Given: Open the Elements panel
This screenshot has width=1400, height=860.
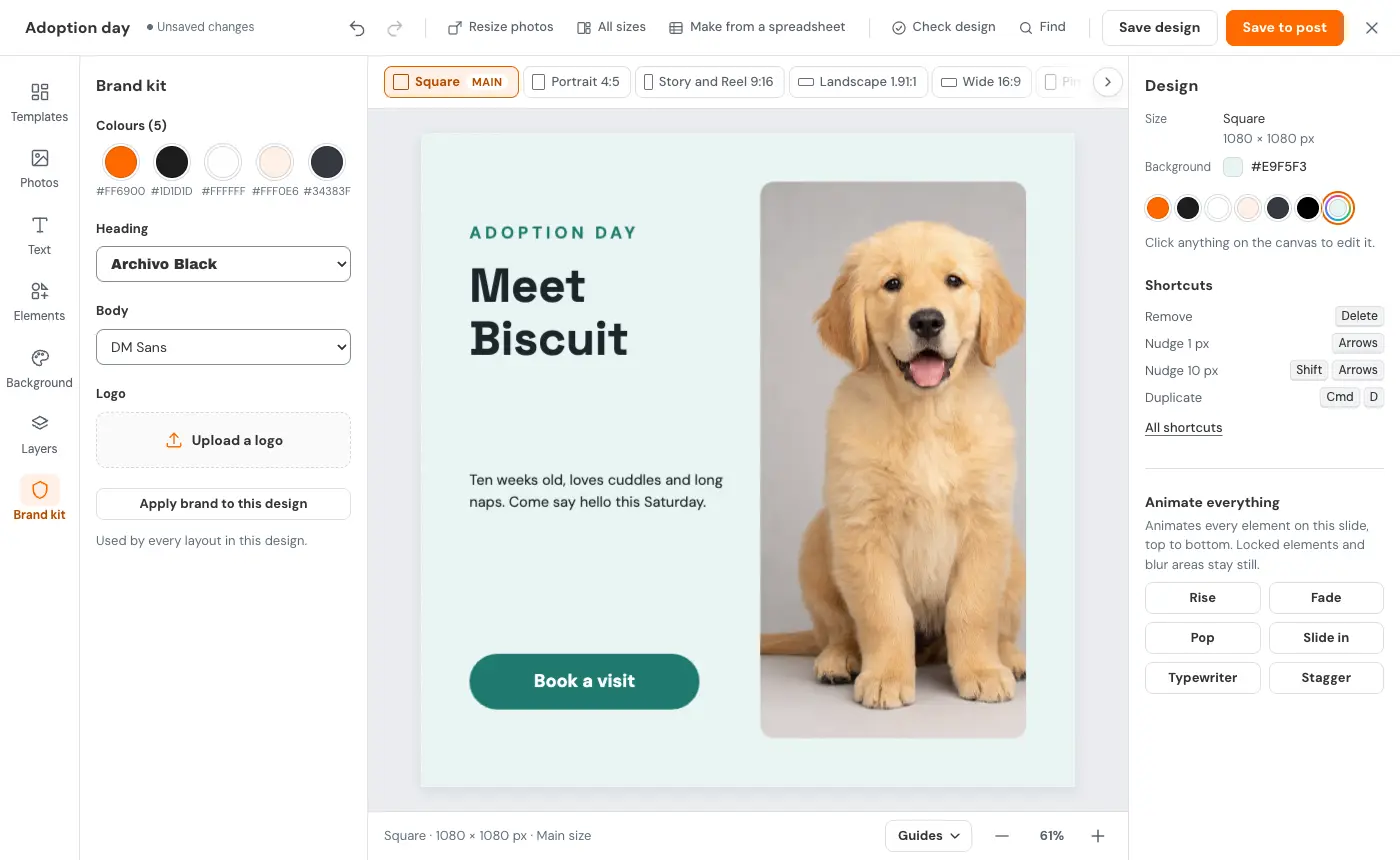Looking at the screenshot, I should click(39, 302).
